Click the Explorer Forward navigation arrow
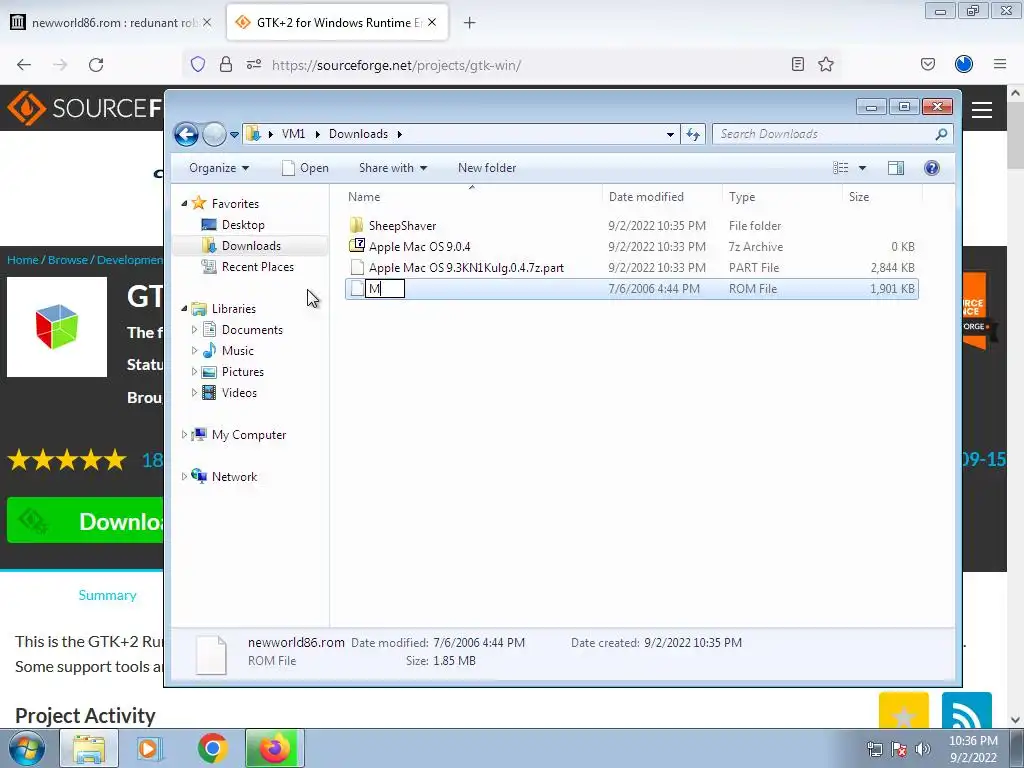1024x768 pixels. pos(214,135)
